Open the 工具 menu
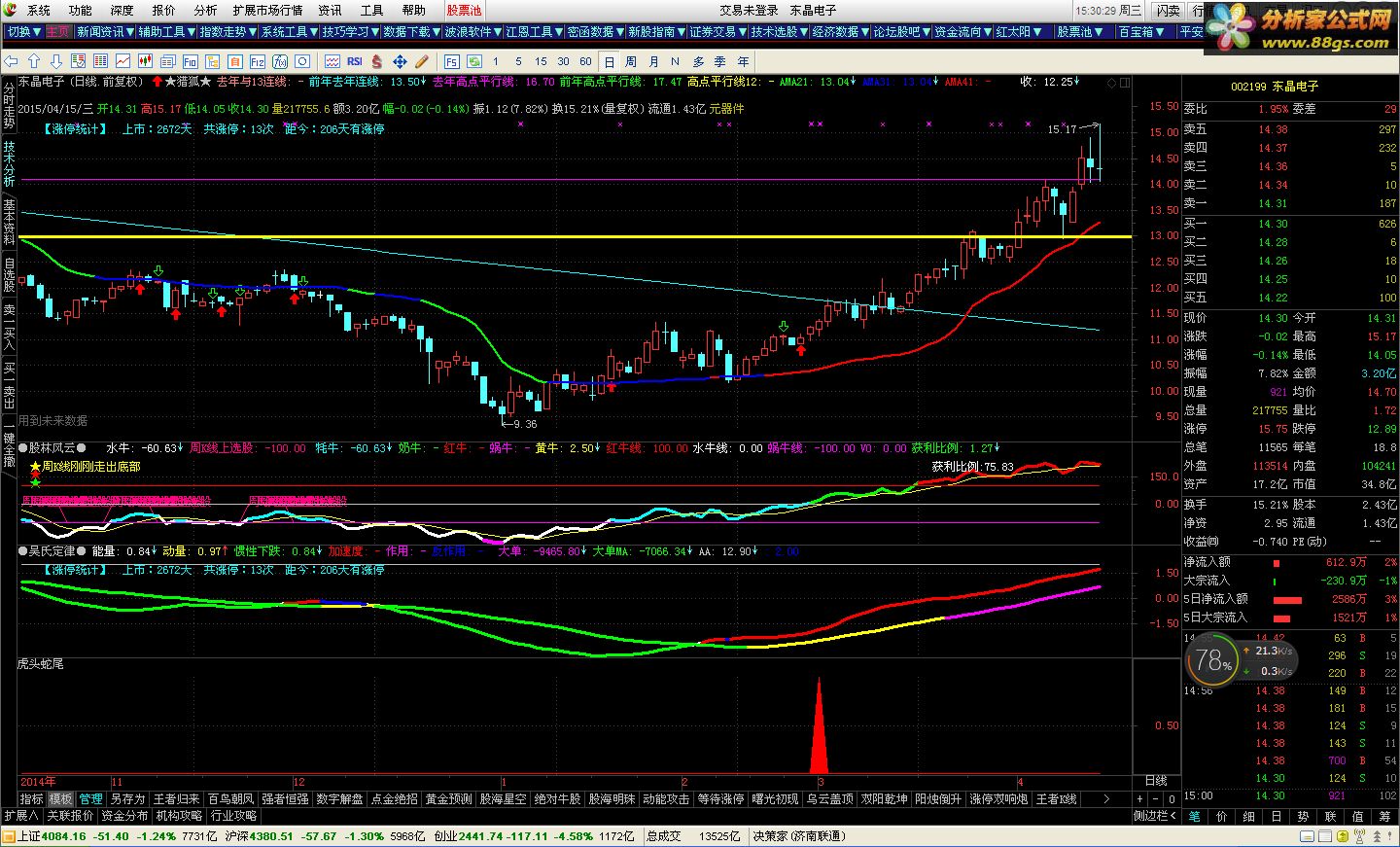The width and height of the screenshot is (1400, 847). (x=371, y=10)
